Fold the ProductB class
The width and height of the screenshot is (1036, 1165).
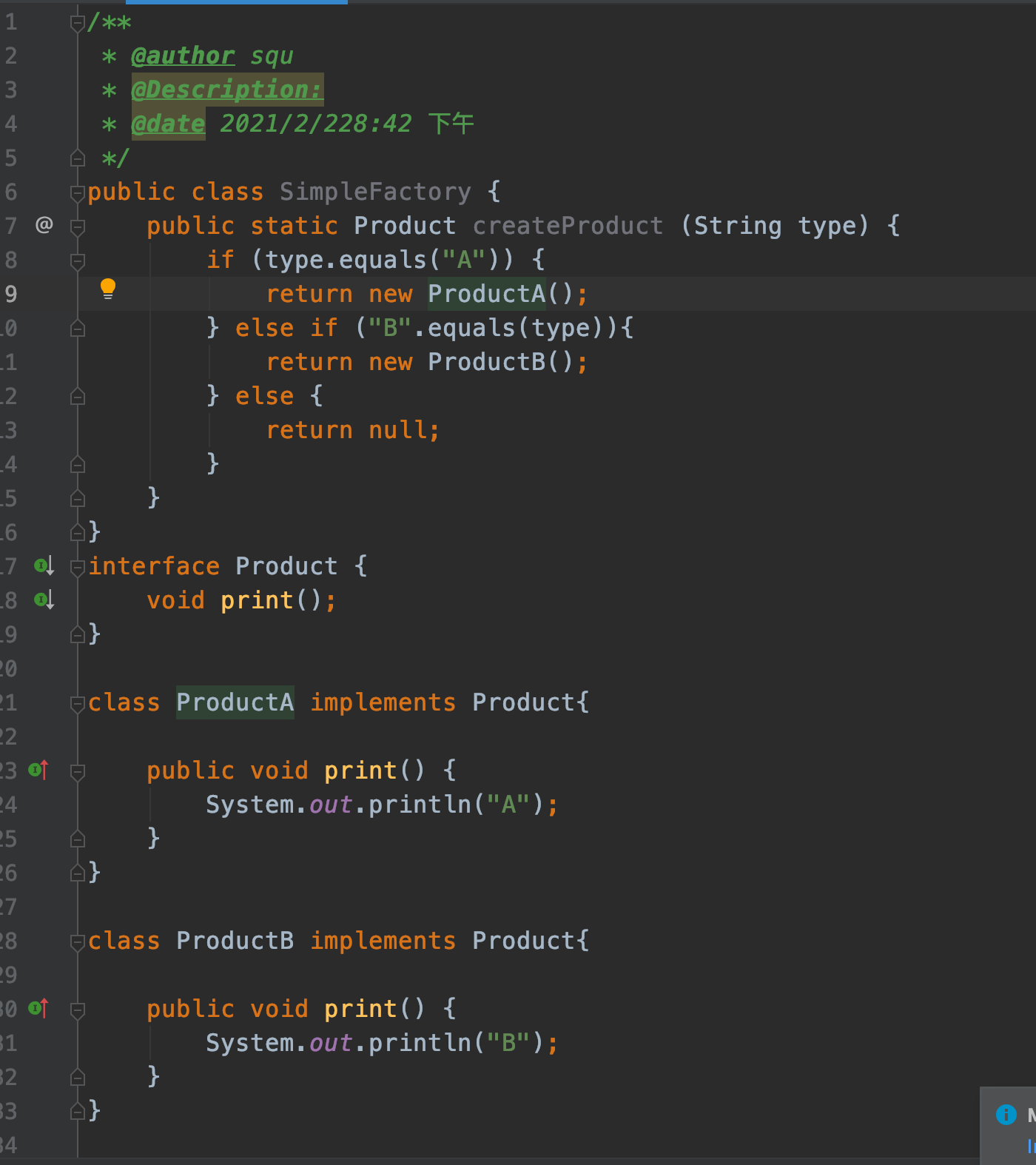coord(78,942)
